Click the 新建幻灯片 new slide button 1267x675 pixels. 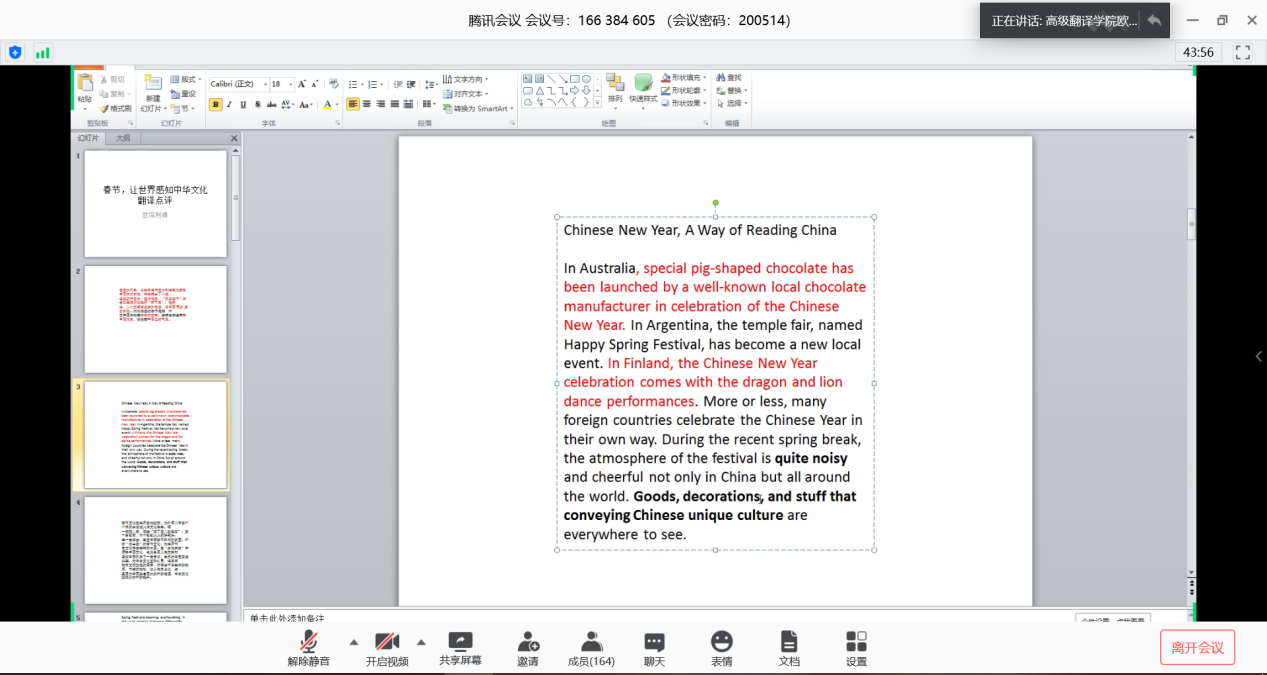pyautogui.click(x=152, y=97)
